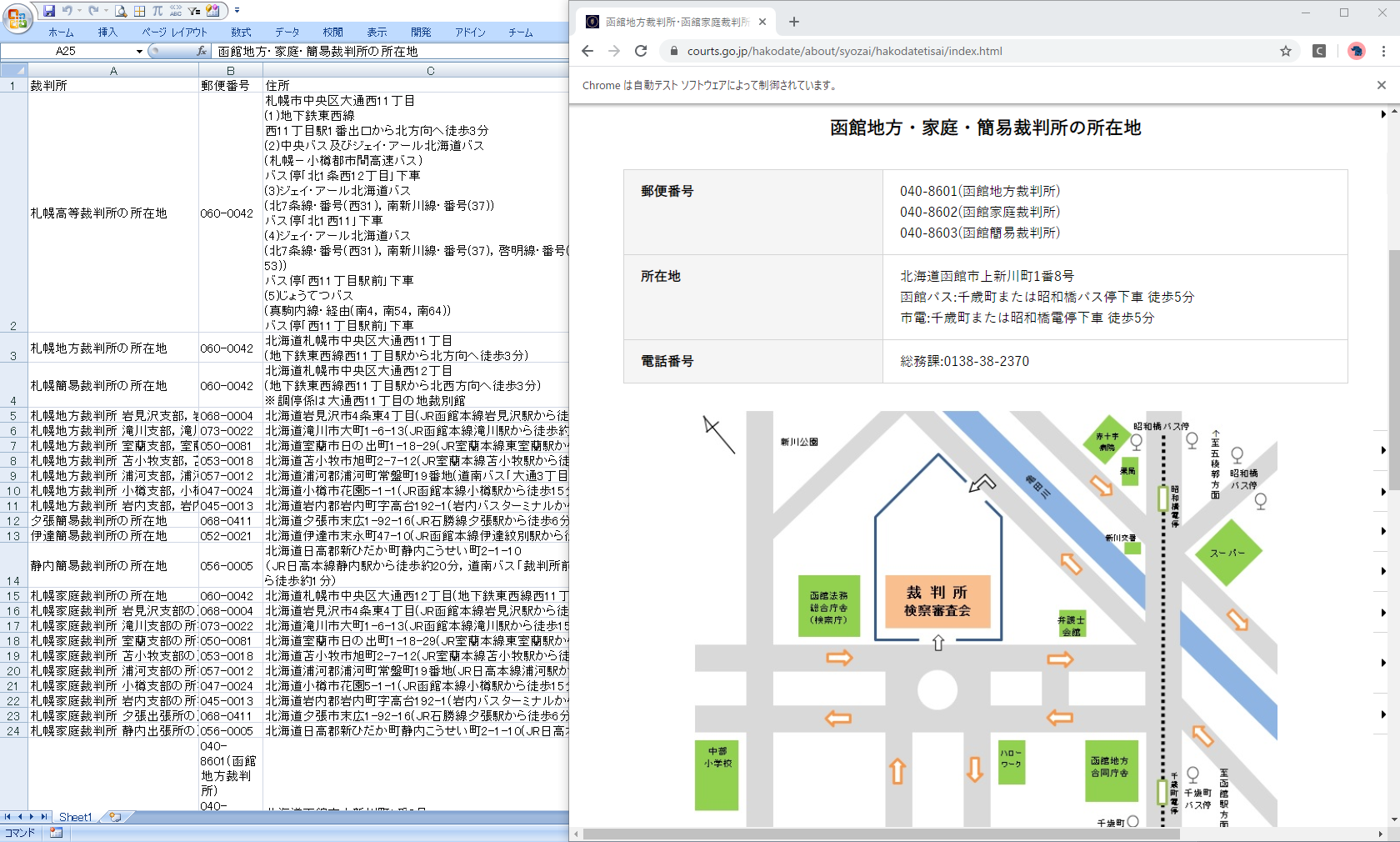The image size is (1400, 842).
Task: Click the Chrome profile avatar
Action: click(1357, 51)
